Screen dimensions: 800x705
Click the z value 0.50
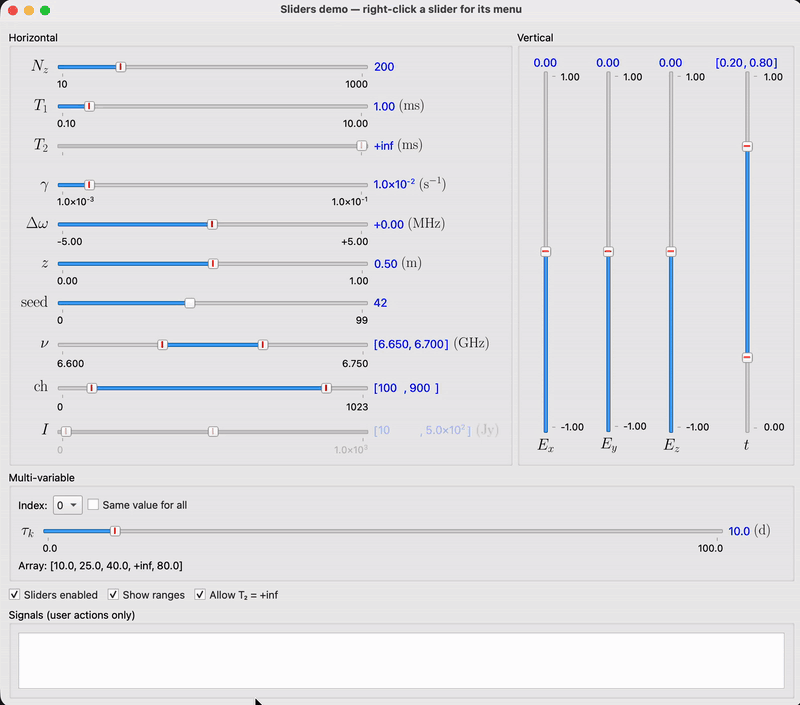[x=386, y=264]
